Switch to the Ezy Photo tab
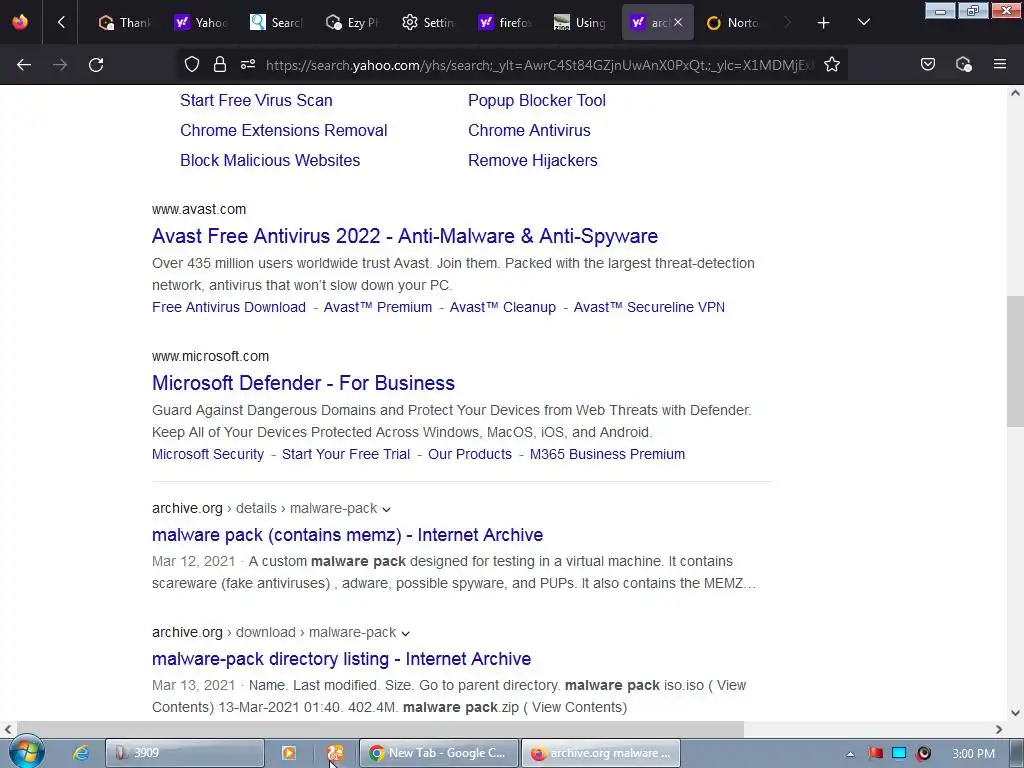Image resolution: width=1024 pixels, height=768 pixels. click(352, 22)
